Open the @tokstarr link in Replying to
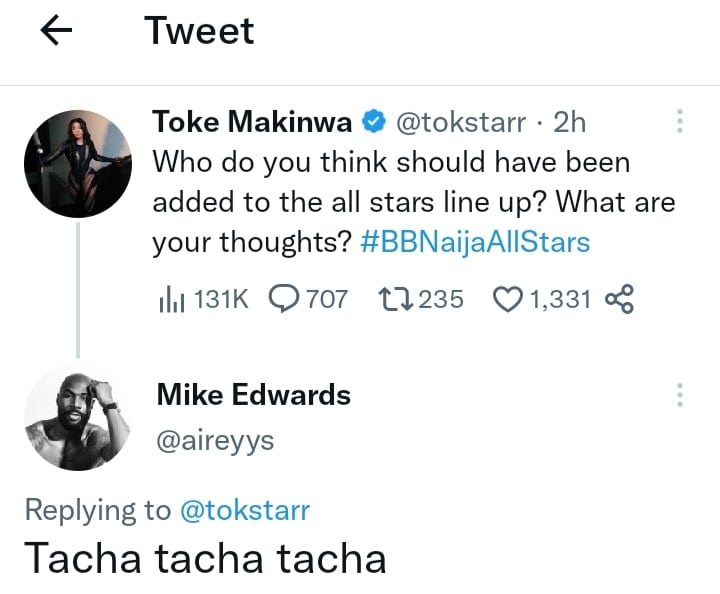Image resolution: width=720 pixels, height=594 pixels. (x=244, y=510)
